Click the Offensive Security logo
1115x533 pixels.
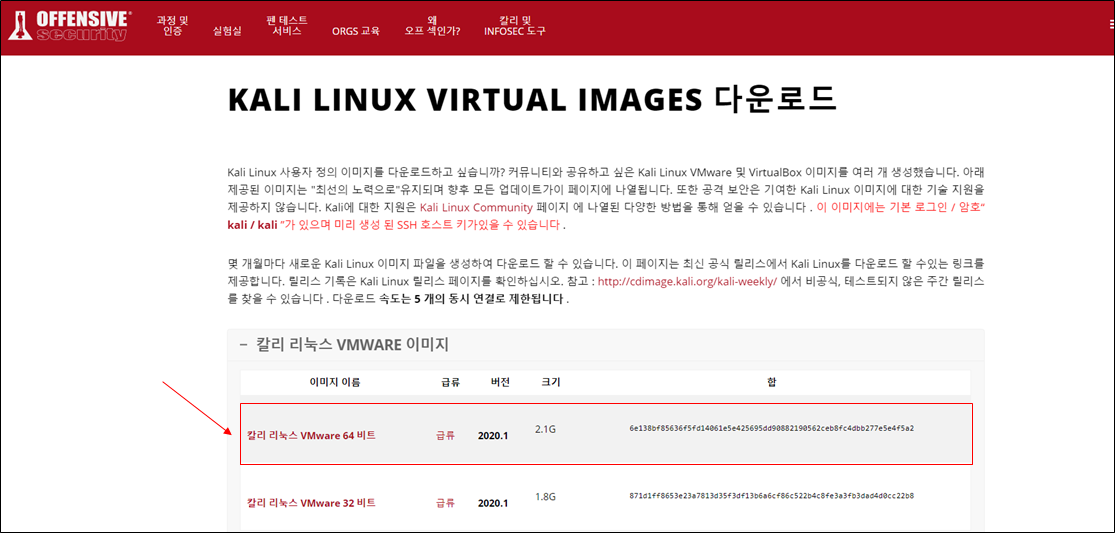[69, 26]
